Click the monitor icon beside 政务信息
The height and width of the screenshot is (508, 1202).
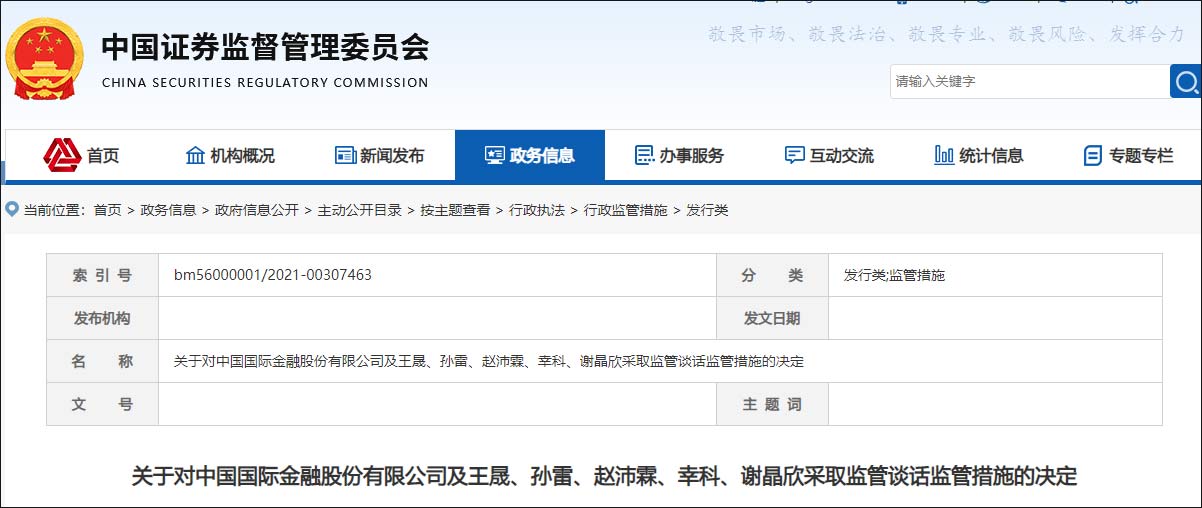(x=494, y=155)
